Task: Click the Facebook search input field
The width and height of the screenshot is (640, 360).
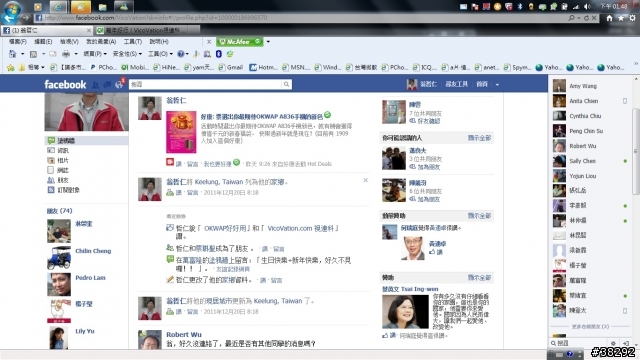Action: (x=205, y=84)
